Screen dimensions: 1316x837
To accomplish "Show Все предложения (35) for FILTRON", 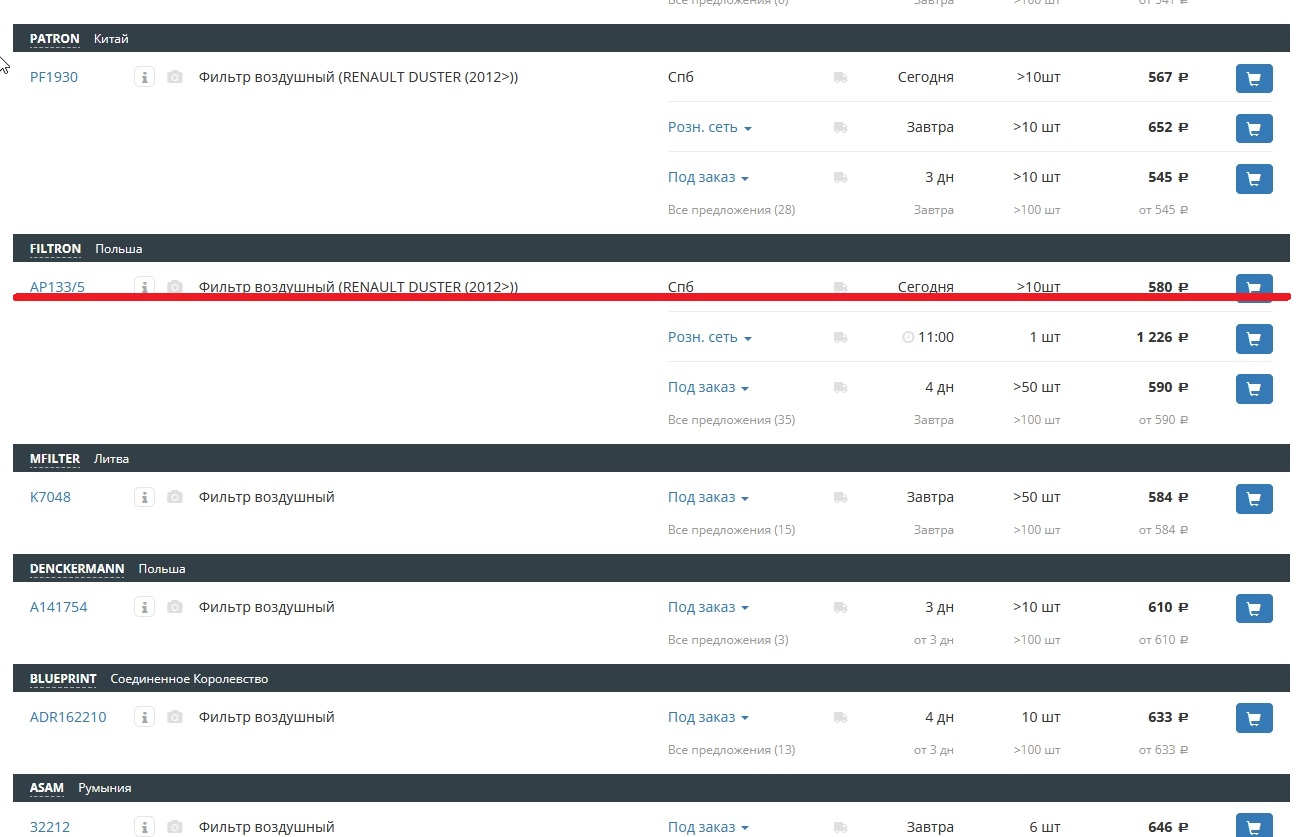I will point(731,420).
